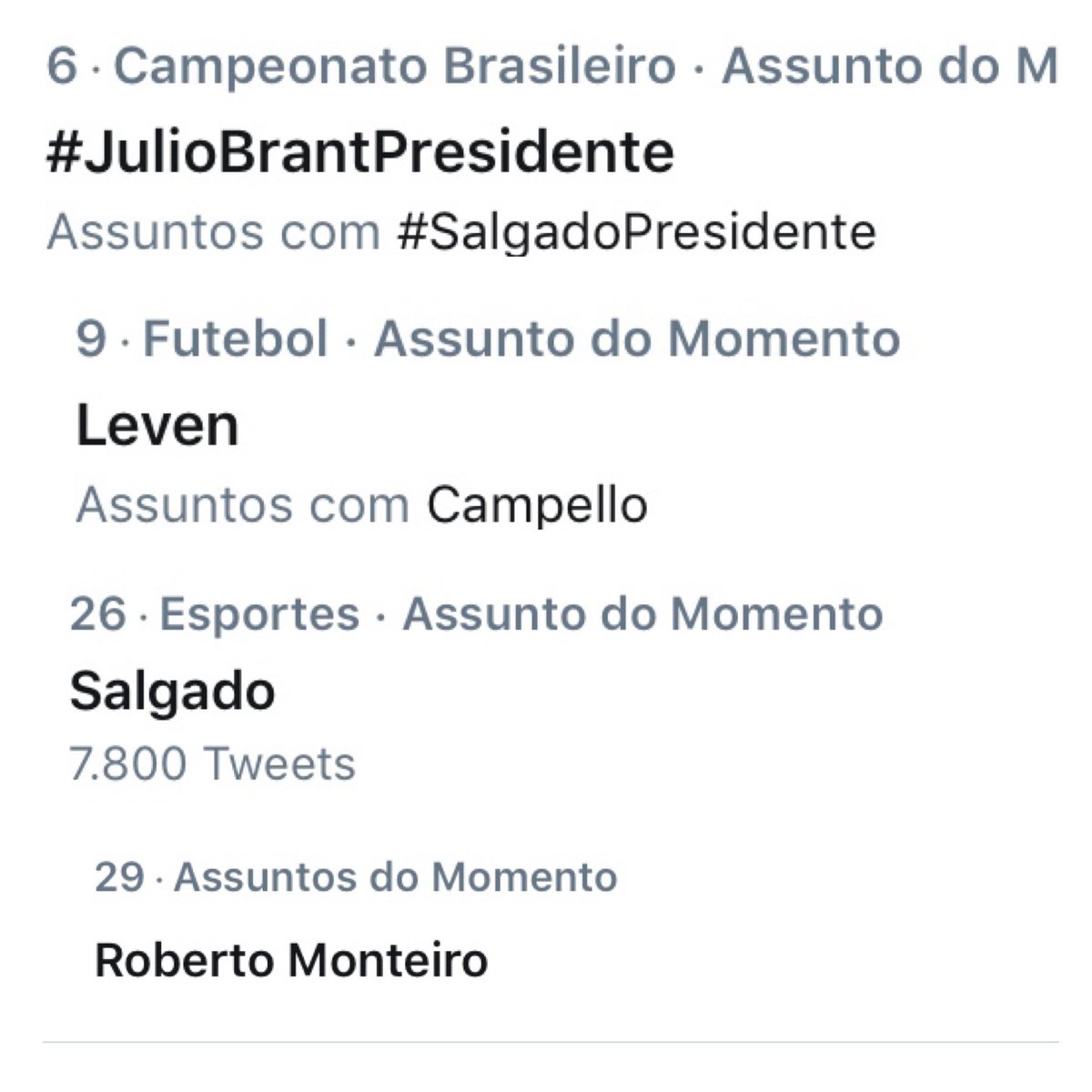The width and height of the screenshot is (1092, 1092).
Task: Open the Leven trending topic
Action: (x=157, y=425)
